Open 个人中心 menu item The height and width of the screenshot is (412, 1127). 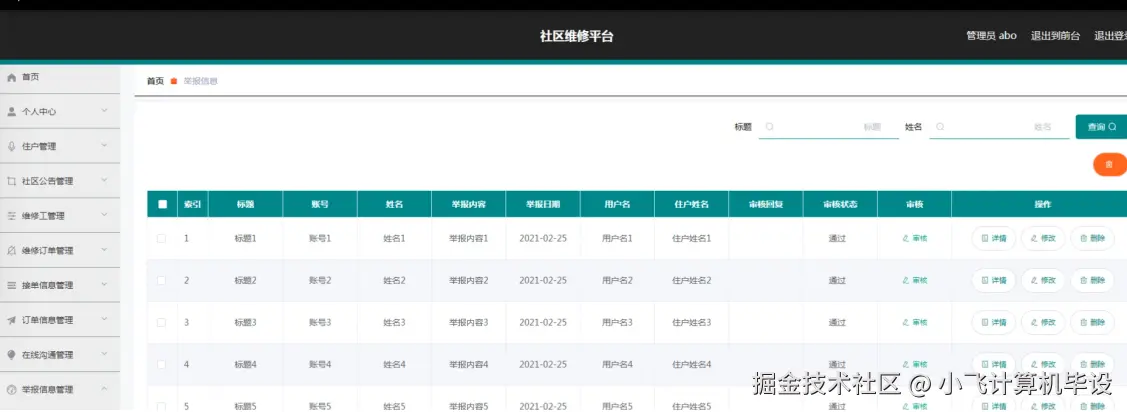60,112
